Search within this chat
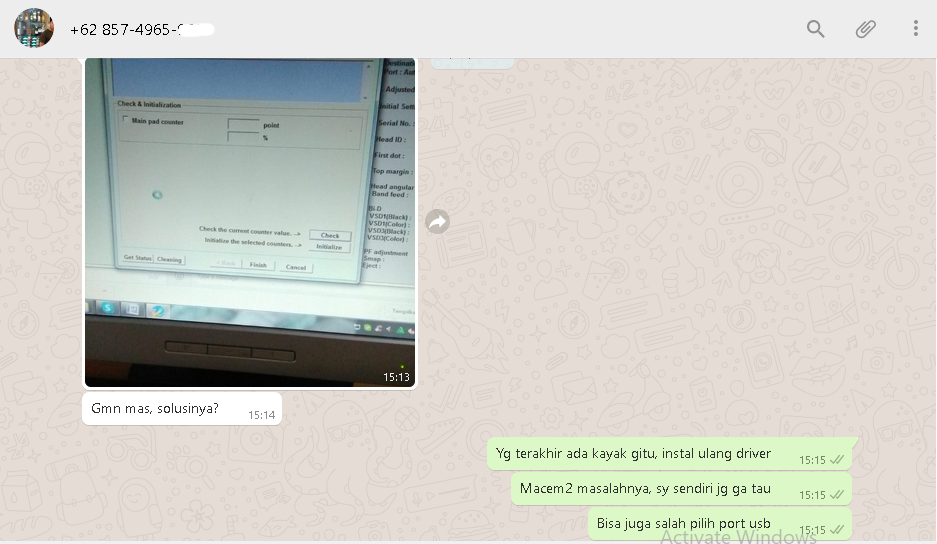Screen dimensions: 937x544 click(x=815, y=29)
